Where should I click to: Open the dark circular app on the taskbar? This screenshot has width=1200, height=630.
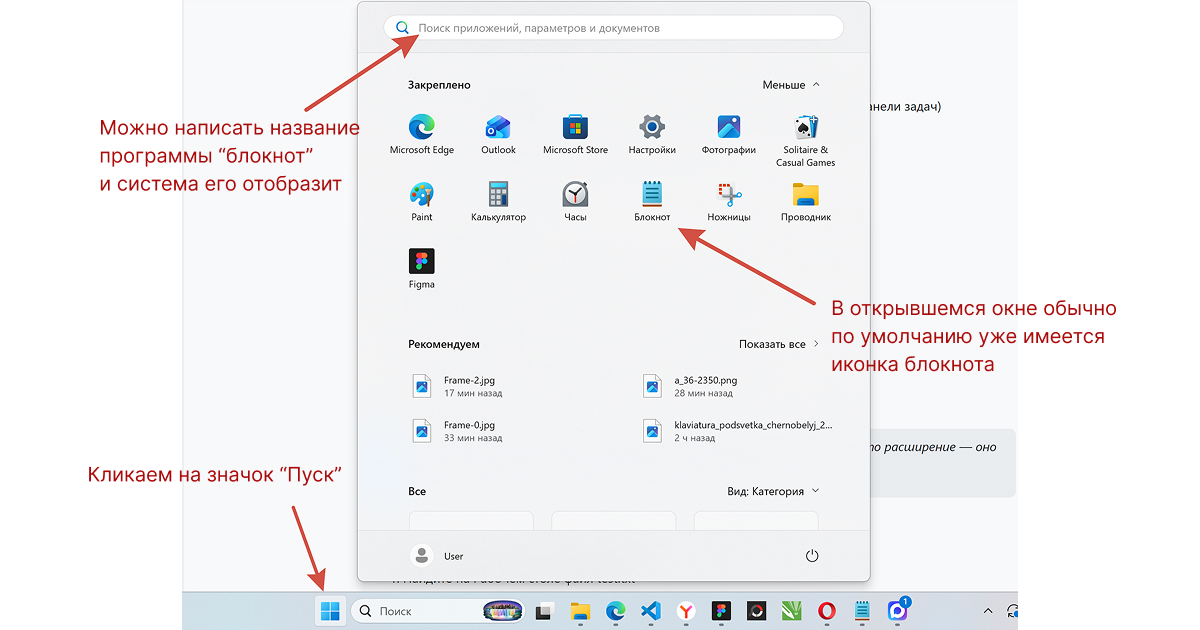[x=756, y=611]
